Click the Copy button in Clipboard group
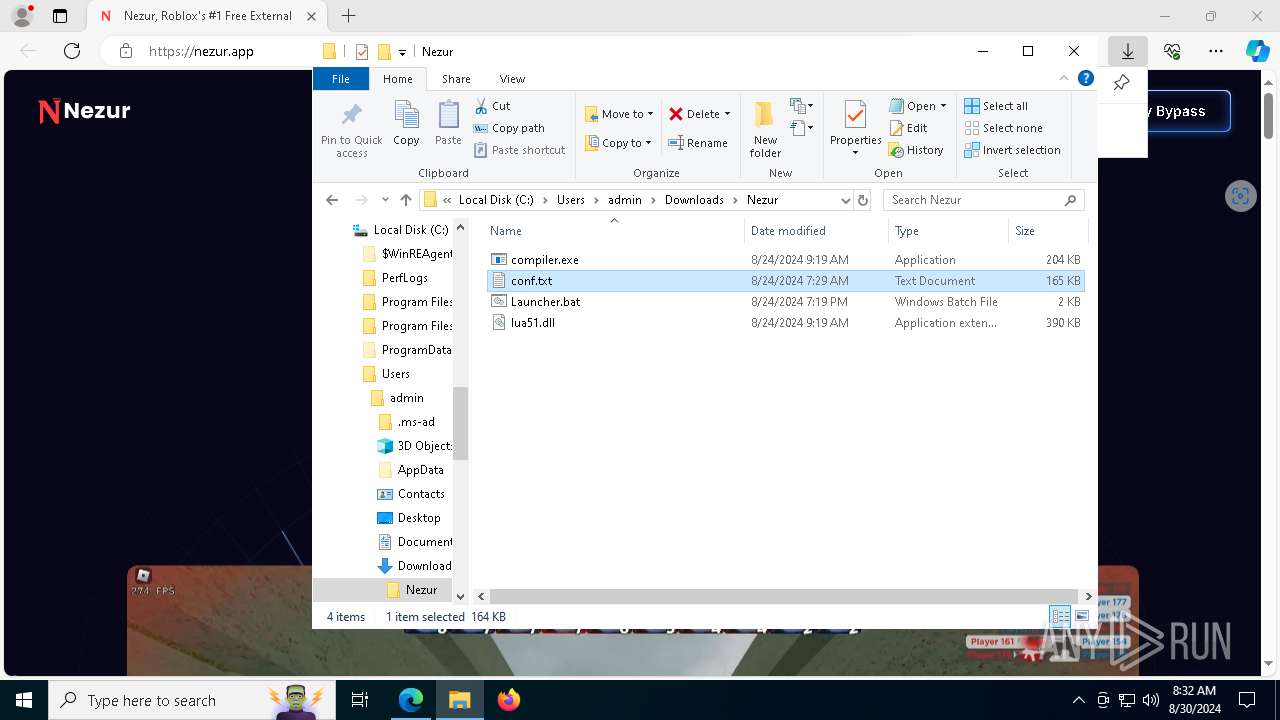Viewport: 1280px width, 720px height. [406, 124]
